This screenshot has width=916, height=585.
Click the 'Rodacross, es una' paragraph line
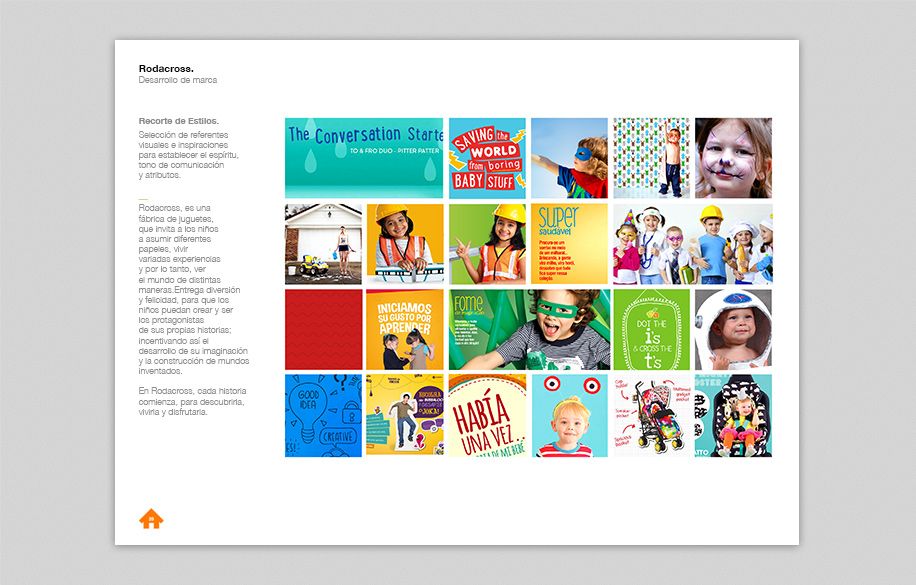pyautogui.click(x=175, y=208)
